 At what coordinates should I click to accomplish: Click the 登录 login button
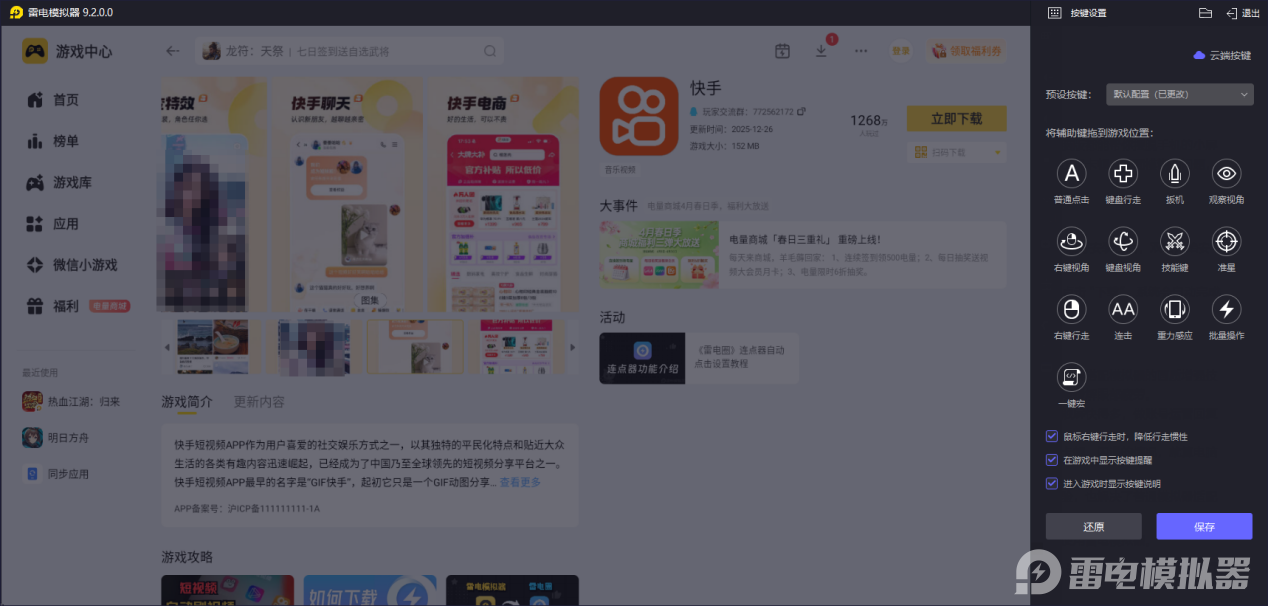tap(901, 51)
